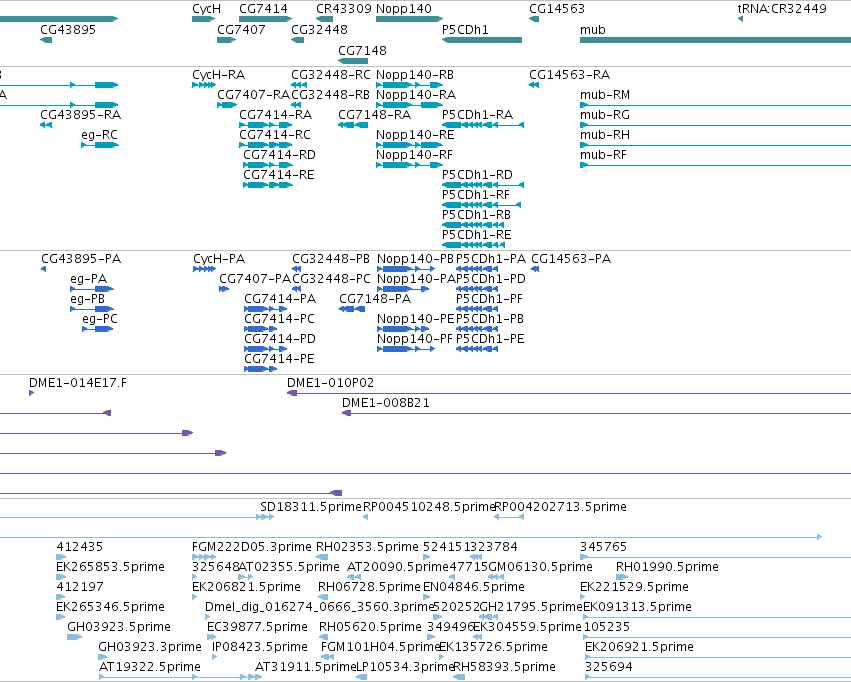This screenshot has height=682, width=851.
Task: Select the AT19322.5prime EST label
Action: (150, 667)
